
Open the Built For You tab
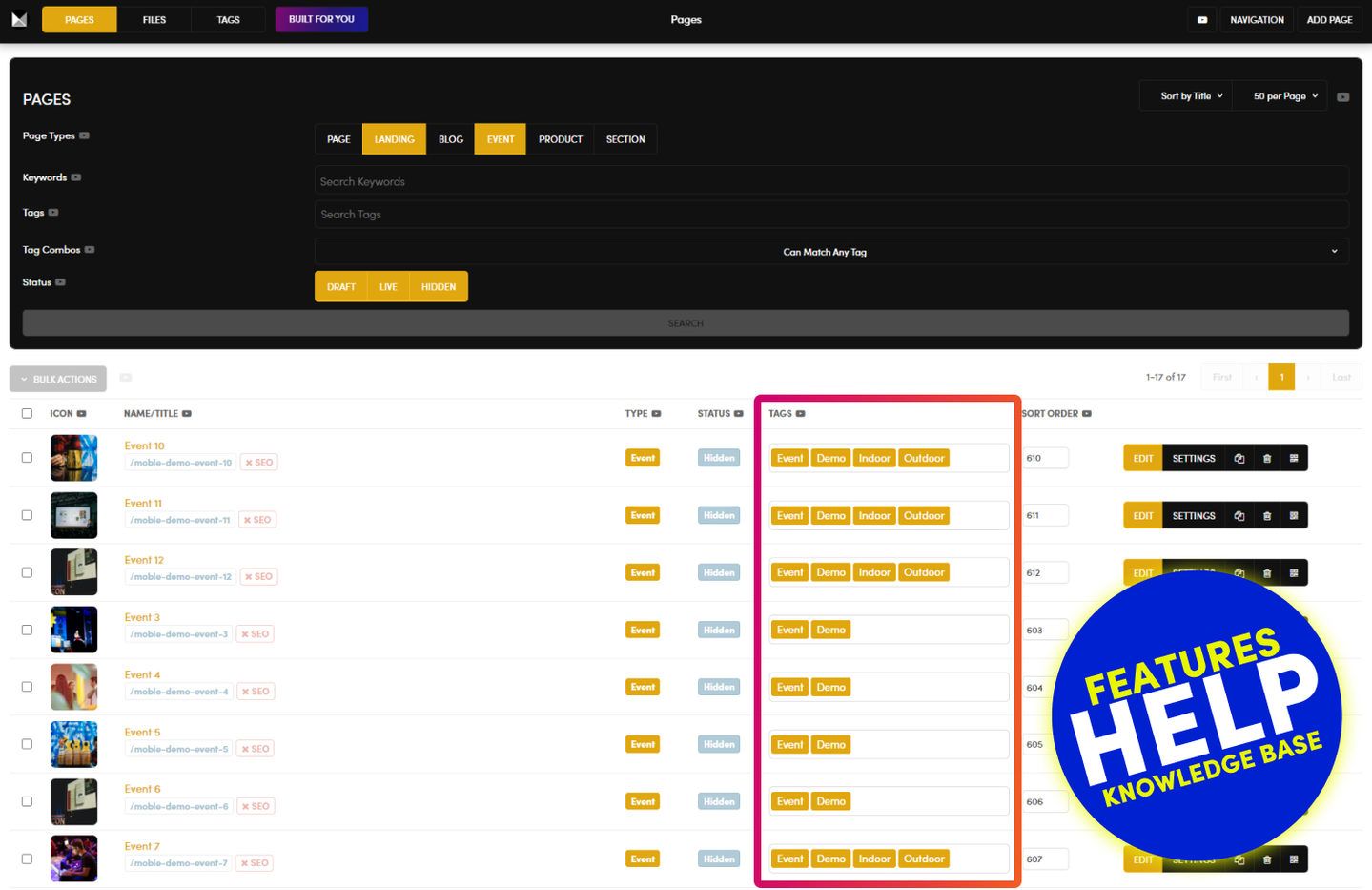pos(321,20)
